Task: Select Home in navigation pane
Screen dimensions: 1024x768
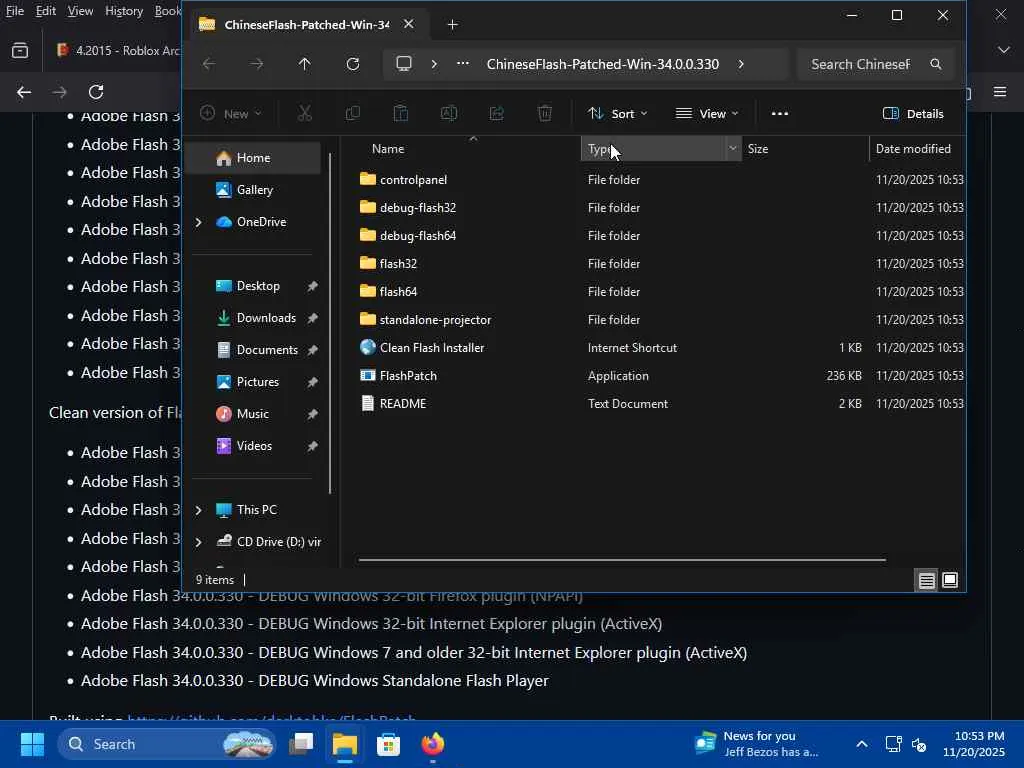Action: coord(254,158)
